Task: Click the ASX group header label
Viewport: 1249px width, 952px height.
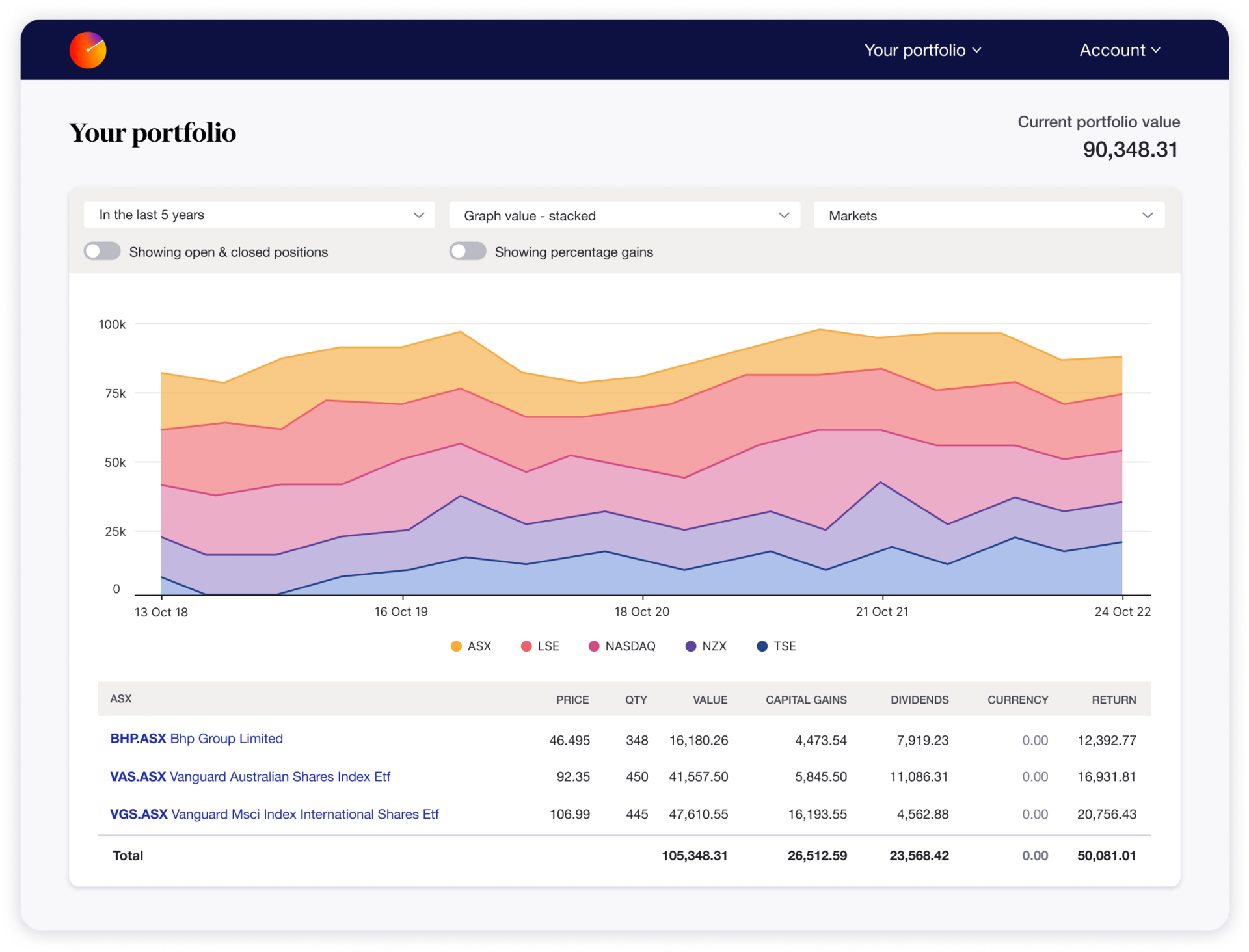Action: (x=121, y=698)
